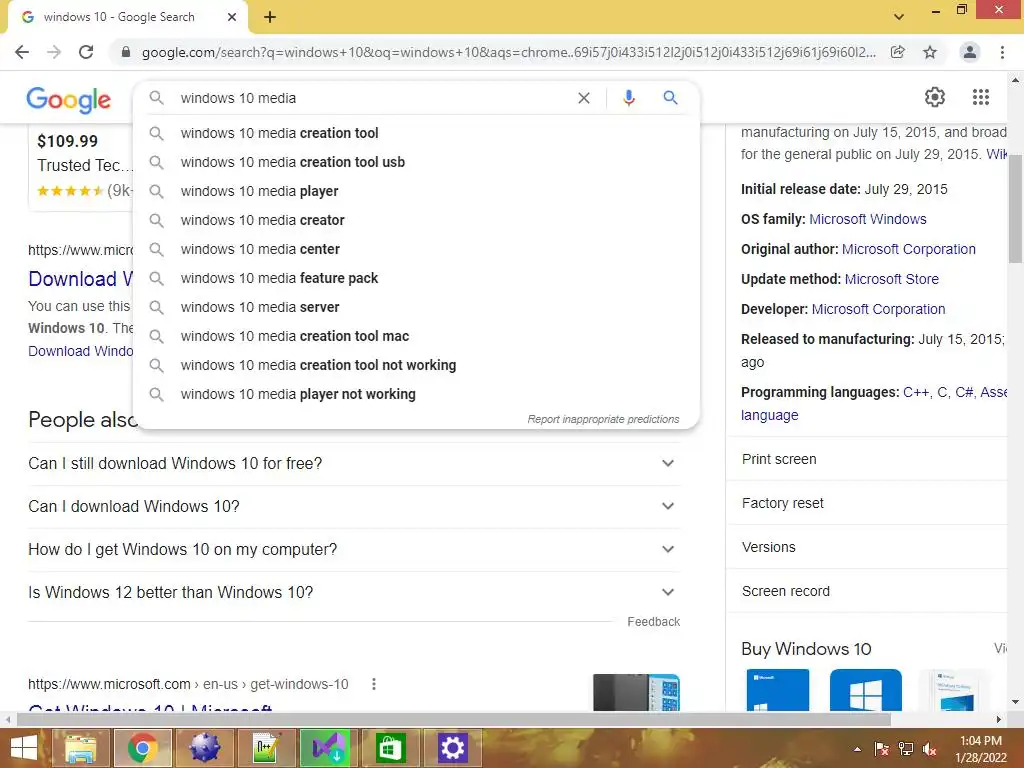The width and height of the screenshot is (1024, 768).
Task: Choose 'windows 10 media creation tool not working'
Action: click(418, 365)
